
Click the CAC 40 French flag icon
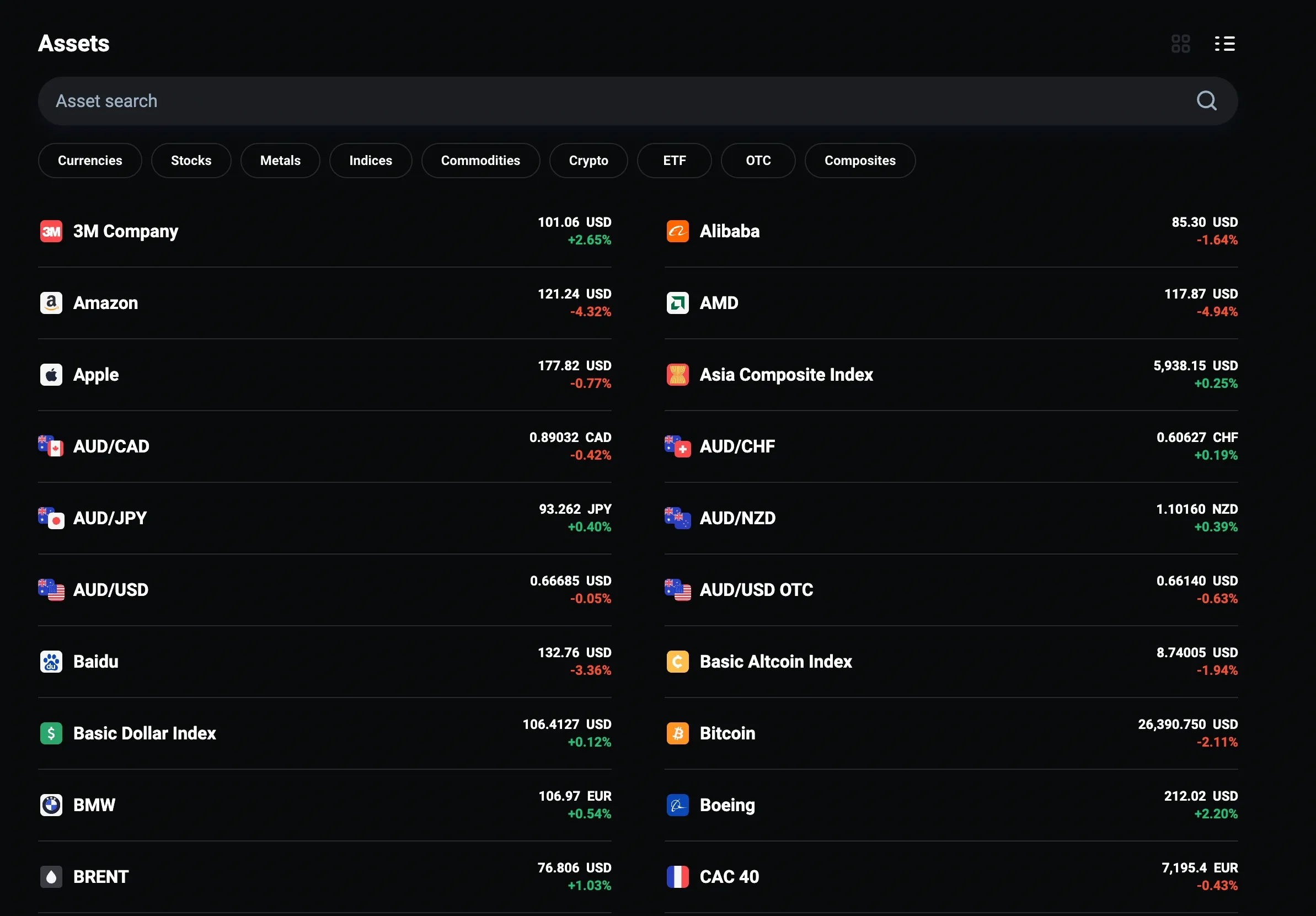(677, 876)
